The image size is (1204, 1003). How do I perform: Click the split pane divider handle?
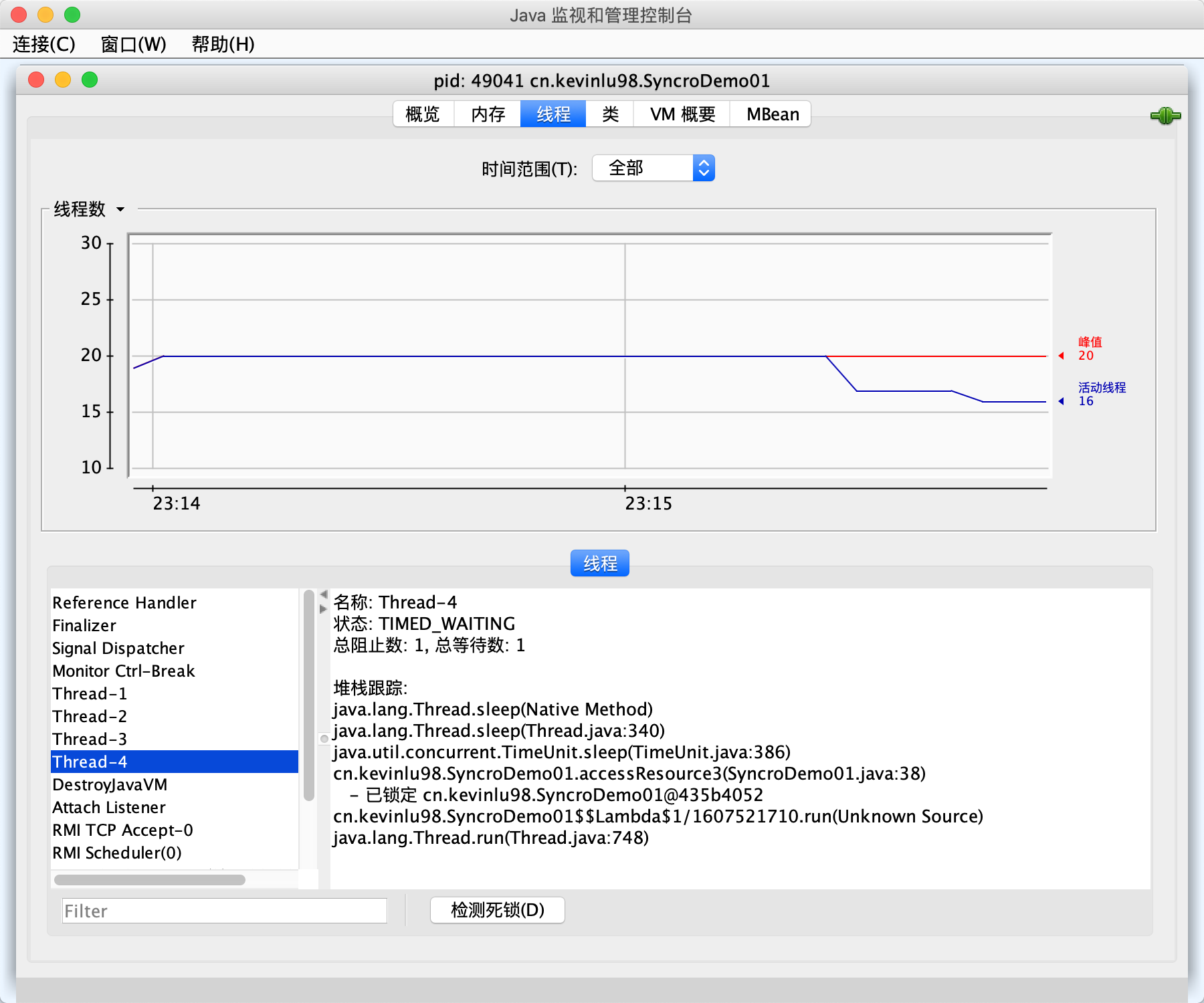tap(324, 739)
